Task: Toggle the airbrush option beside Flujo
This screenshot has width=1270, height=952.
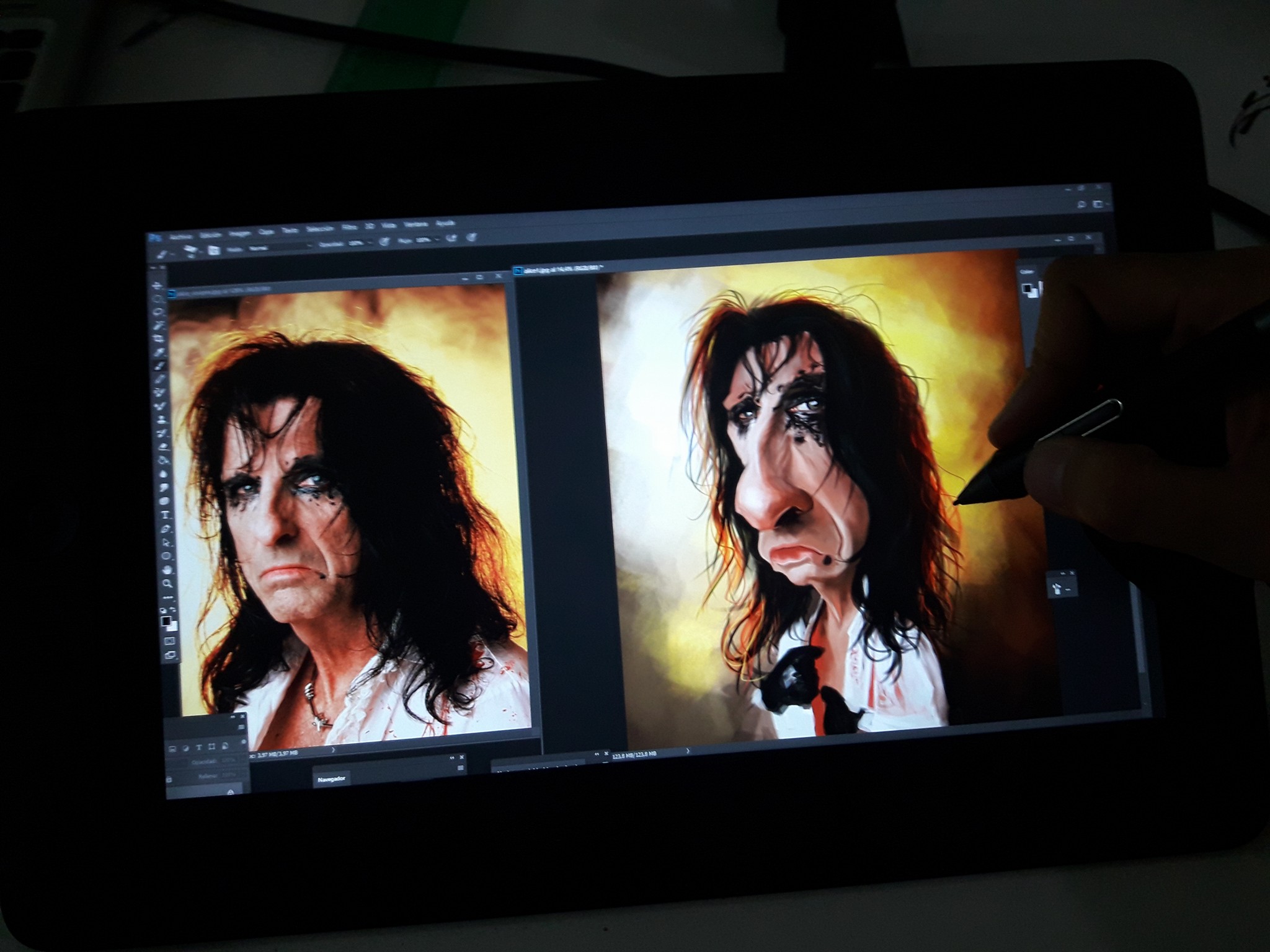Action: pos(451,237)
